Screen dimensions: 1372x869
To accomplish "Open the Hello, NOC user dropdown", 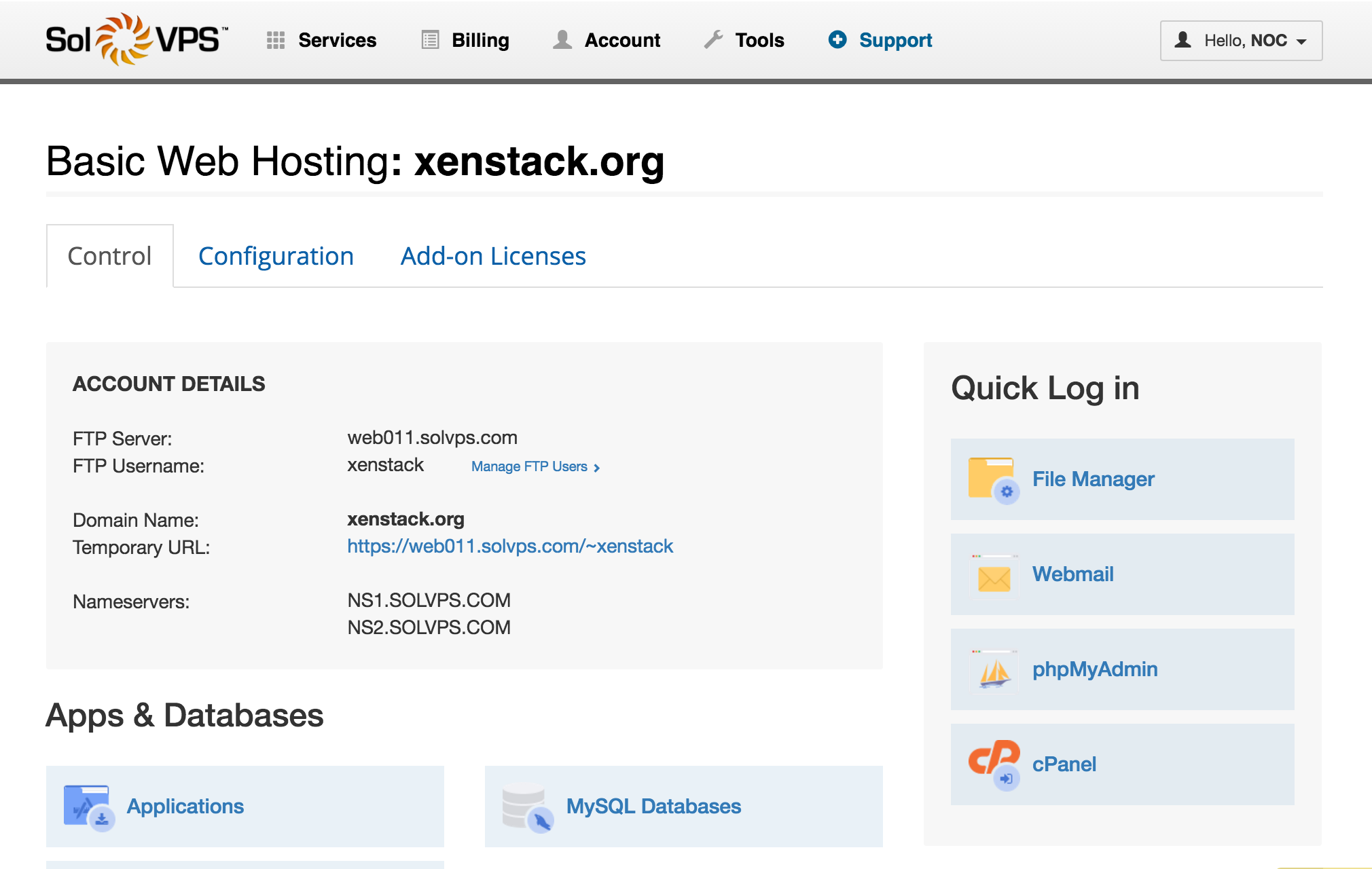I will click(1241, 41).
